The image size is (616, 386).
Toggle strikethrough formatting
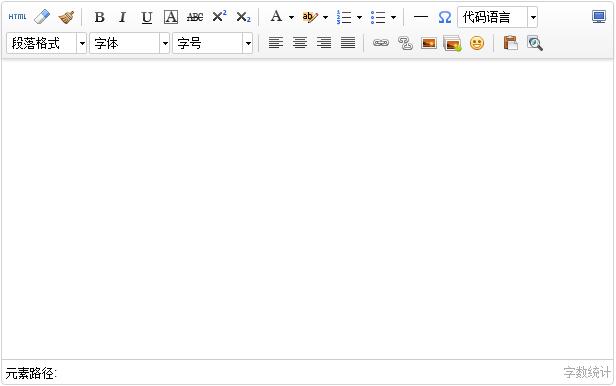click(x=194, y=17)
